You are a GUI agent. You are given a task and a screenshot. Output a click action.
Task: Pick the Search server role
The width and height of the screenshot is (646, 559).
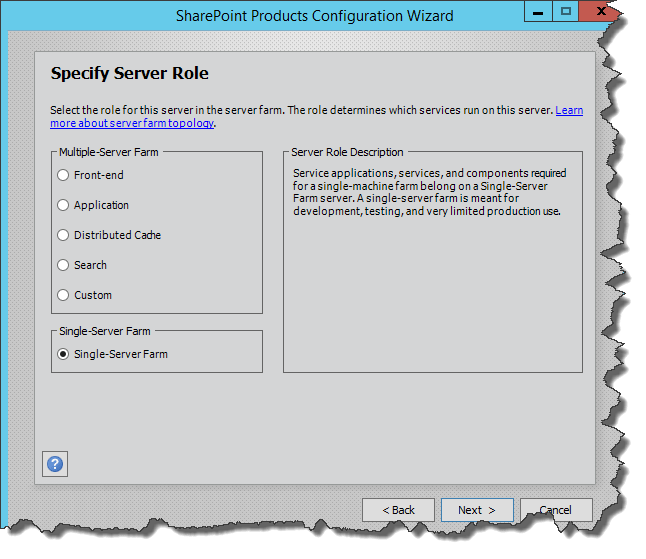click(x=64, y=265)
